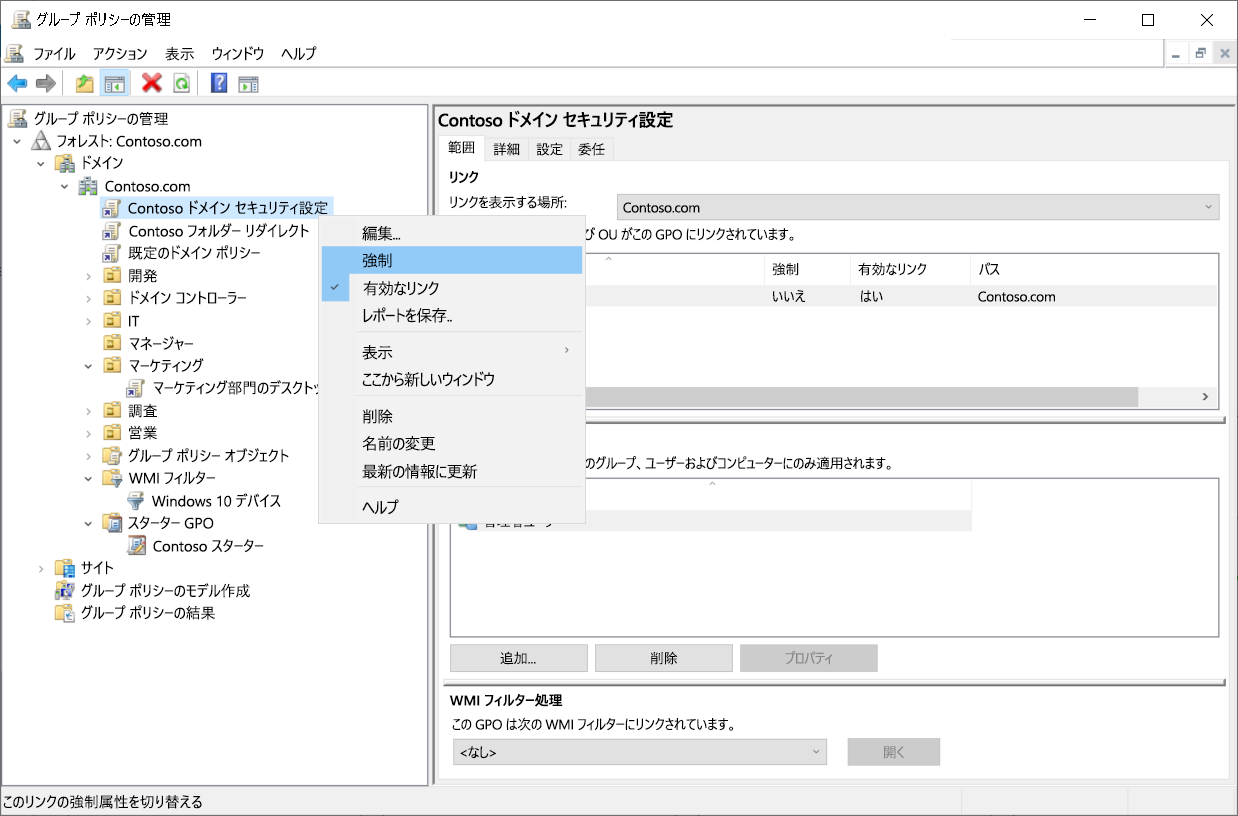Click the 追加... button
This screenshot has height=816, width=1238.
(x=519, y=657)
